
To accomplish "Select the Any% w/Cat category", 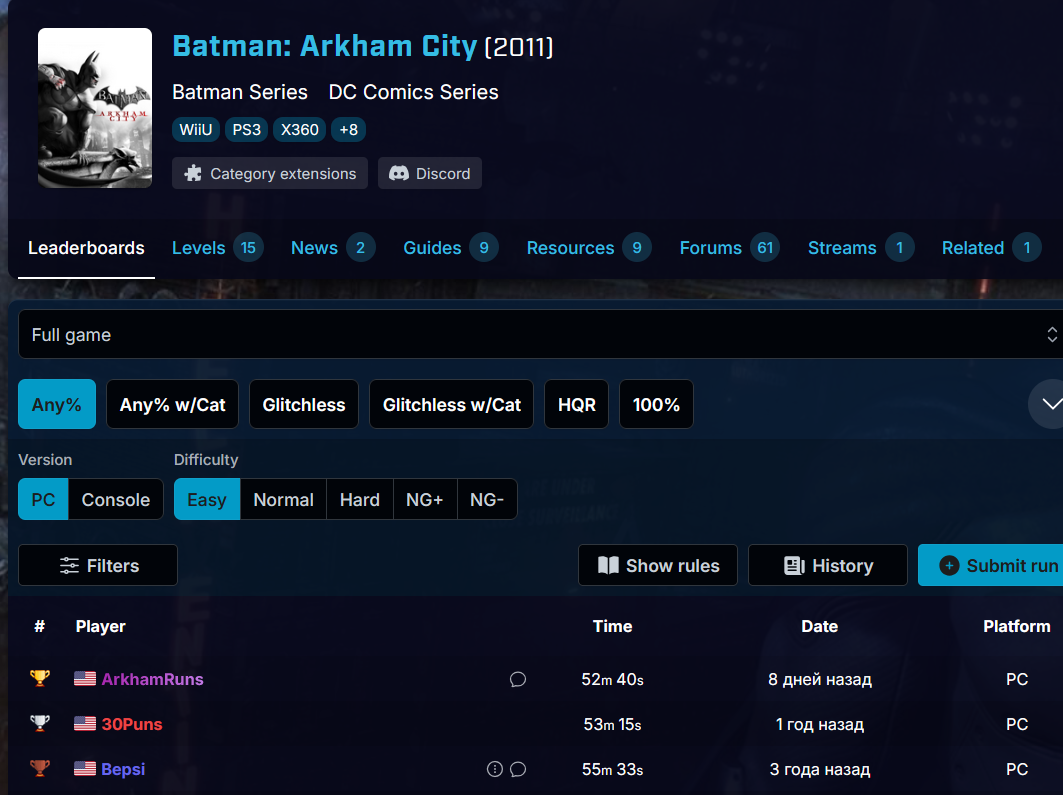I will (172, 405).
